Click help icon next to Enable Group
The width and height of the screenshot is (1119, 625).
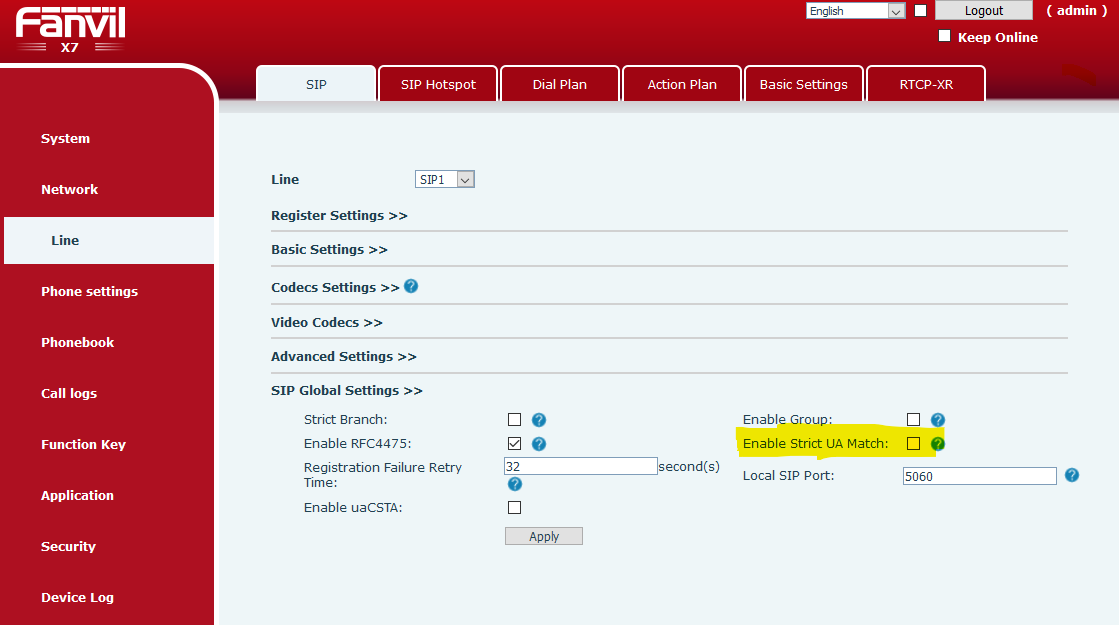[938, 420]
